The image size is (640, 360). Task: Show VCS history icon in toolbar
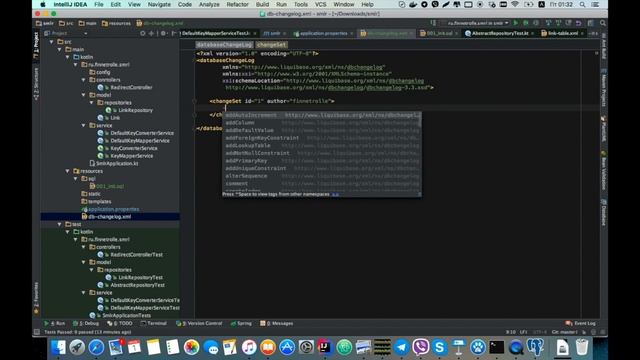(x=569, y=23)
